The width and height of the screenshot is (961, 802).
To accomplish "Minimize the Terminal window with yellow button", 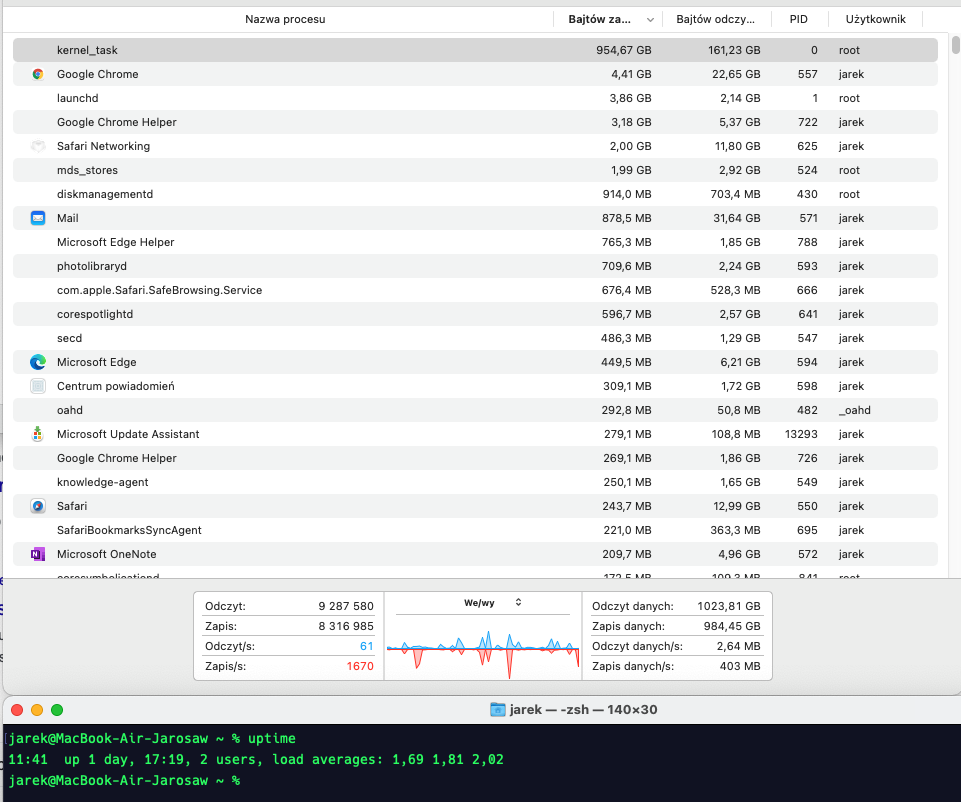I will [x=37, y=709].
